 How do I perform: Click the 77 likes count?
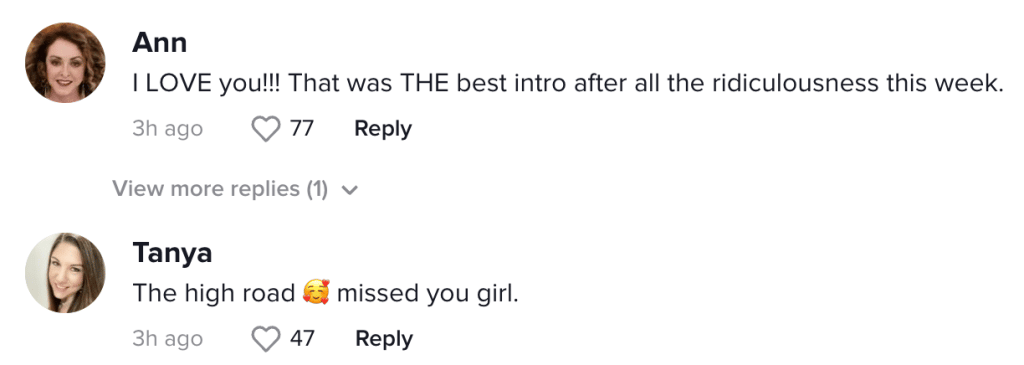tap(302, 129)
